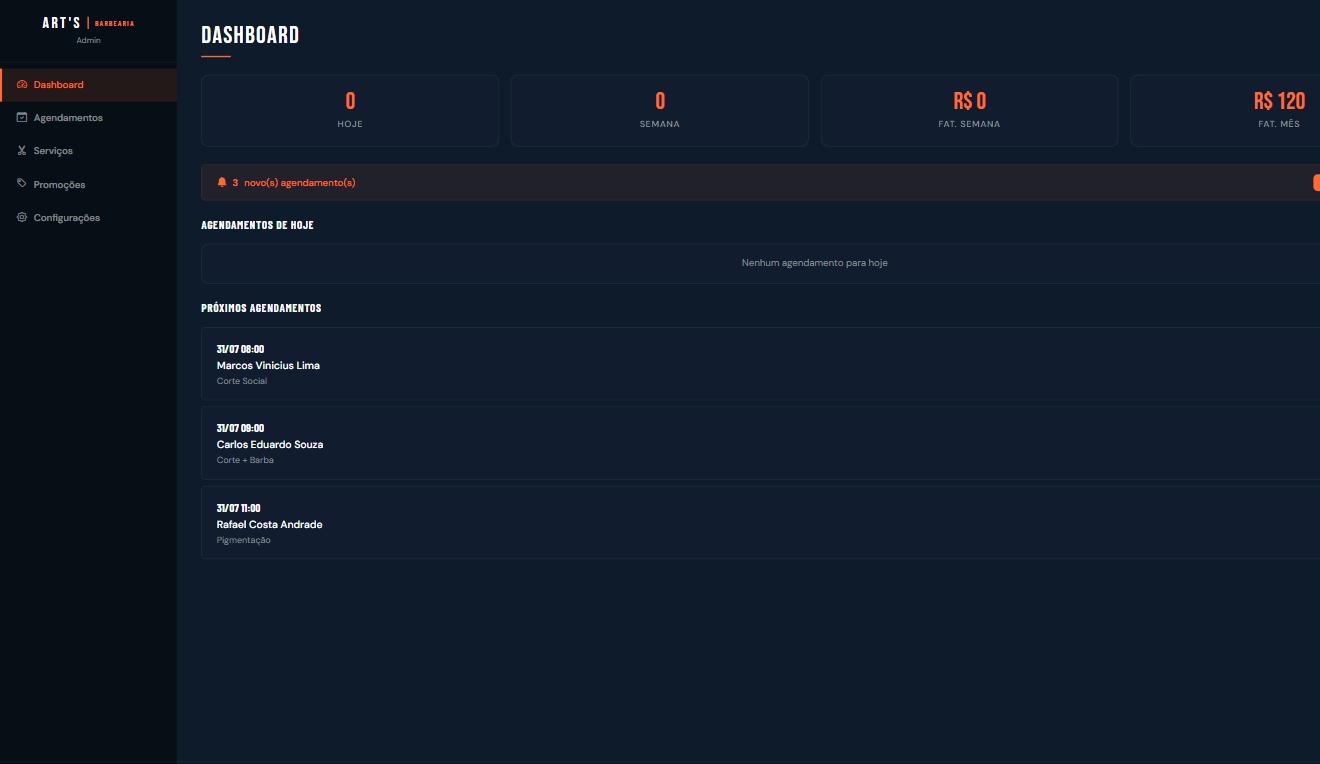Click the "31/07 08:00" appointment time

pos(240,349)
